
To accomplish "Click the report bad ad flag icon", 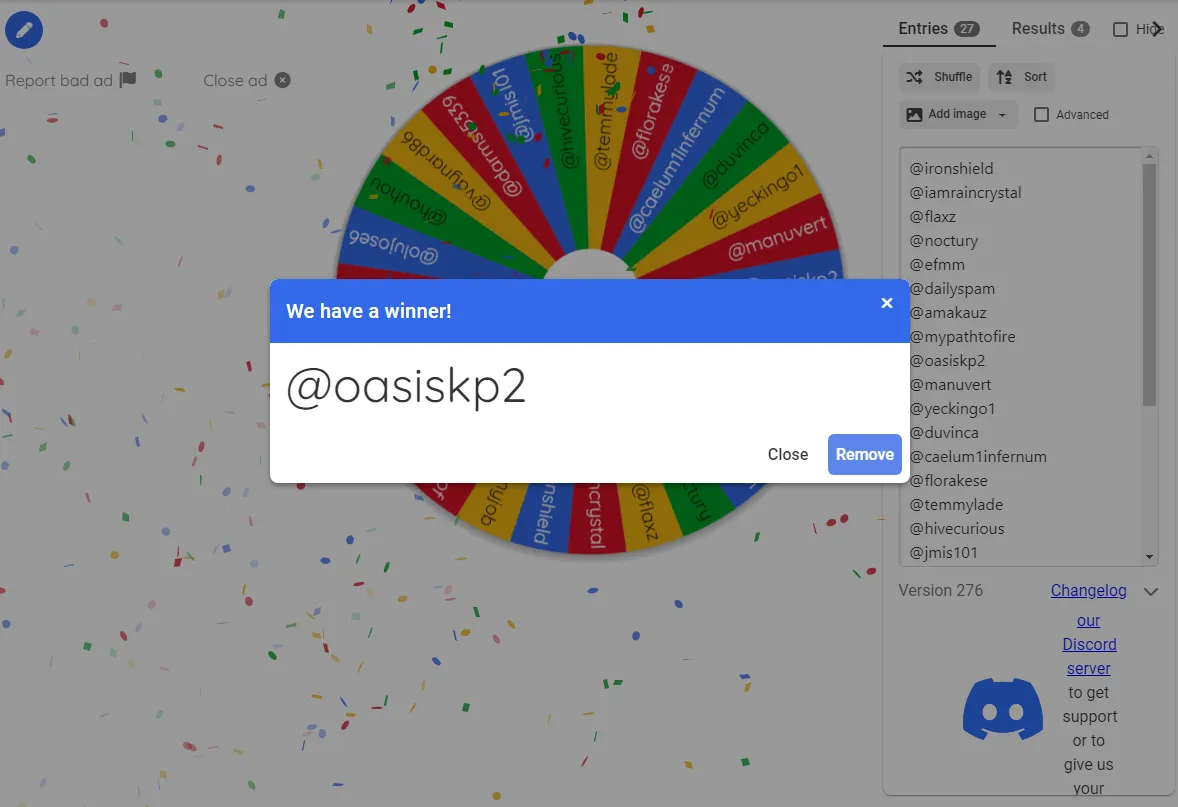I will click(128, 80).
